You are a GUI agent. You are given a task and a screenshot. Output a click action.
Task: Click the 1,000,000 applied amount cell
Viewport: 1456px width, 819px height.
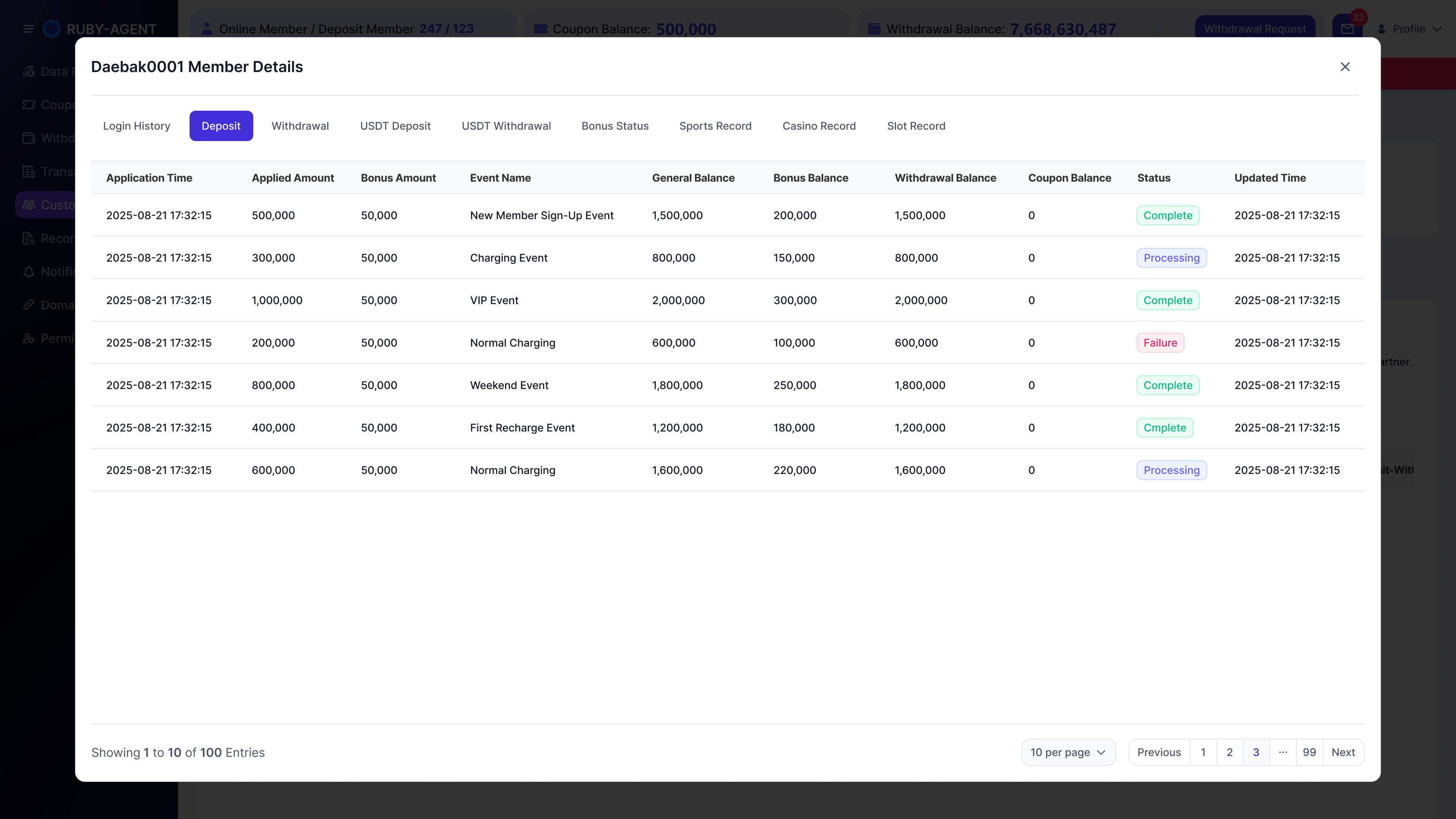click(x=277, y=300)
